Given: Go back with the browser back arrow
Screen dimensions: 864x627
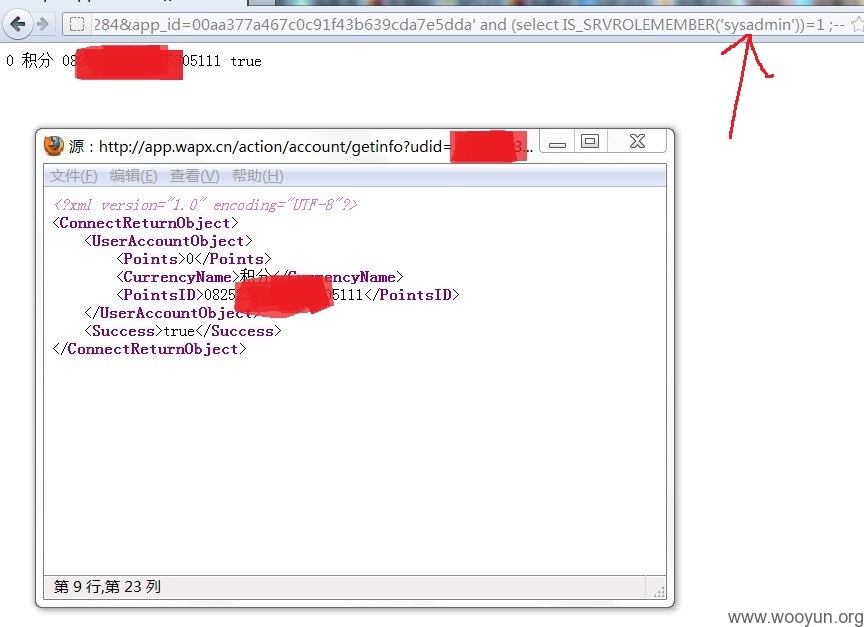Looking at the screenshot, I should [18, 24].
